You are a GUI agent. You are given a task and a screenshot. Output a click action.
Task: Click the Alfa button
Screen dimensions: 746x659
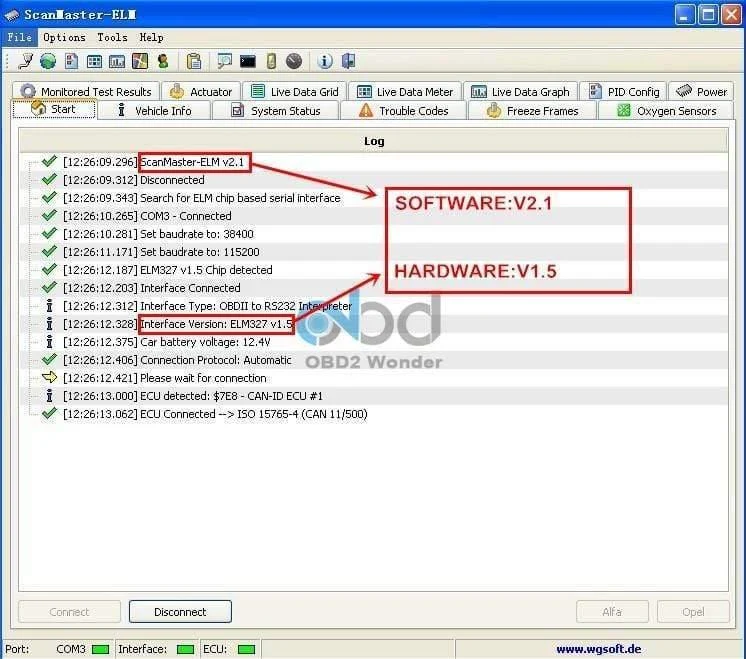point(612,611)
